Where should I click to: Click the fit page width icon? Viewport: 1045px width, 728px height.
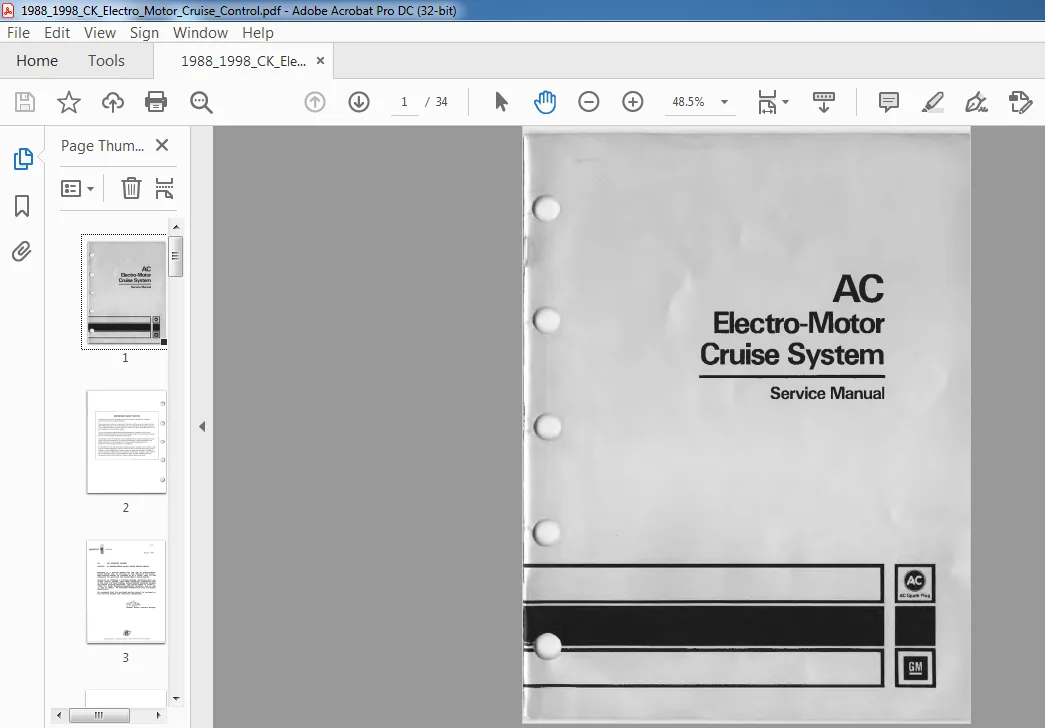[767, 102]
